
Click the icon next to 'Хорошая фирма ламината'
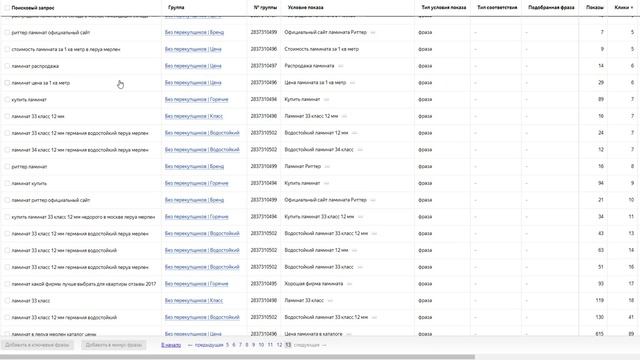(x=349, y=284)
